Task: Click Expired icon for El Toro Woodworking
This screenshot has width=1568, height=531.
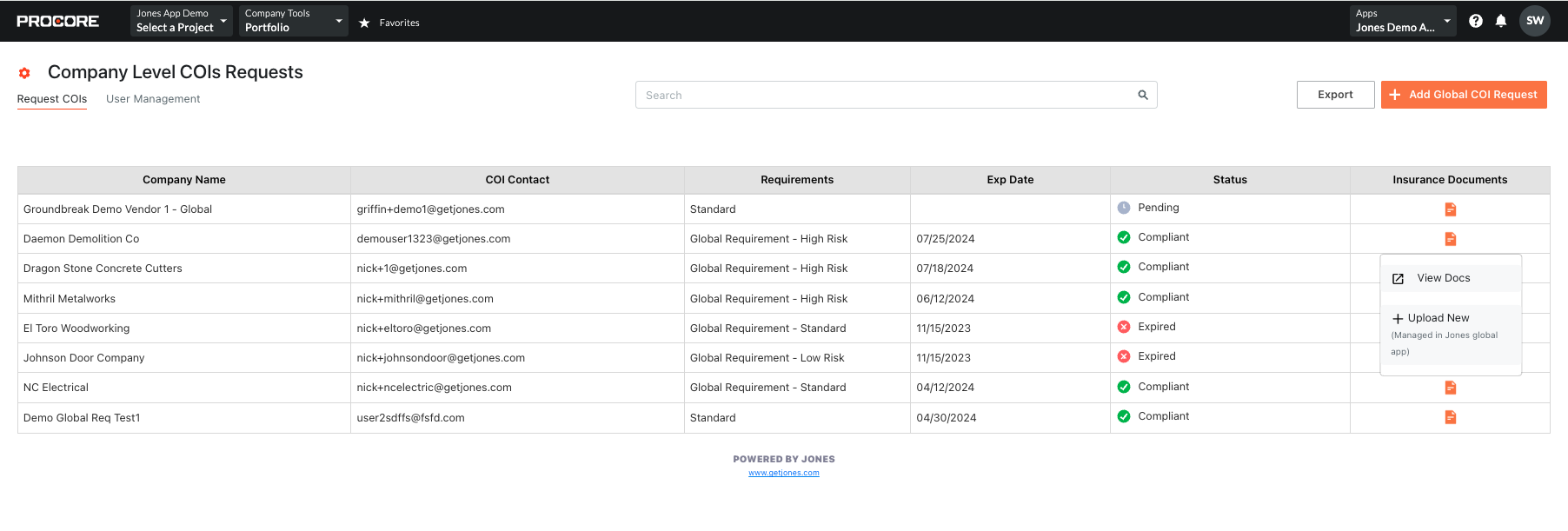Action: tap(1124, 327)
